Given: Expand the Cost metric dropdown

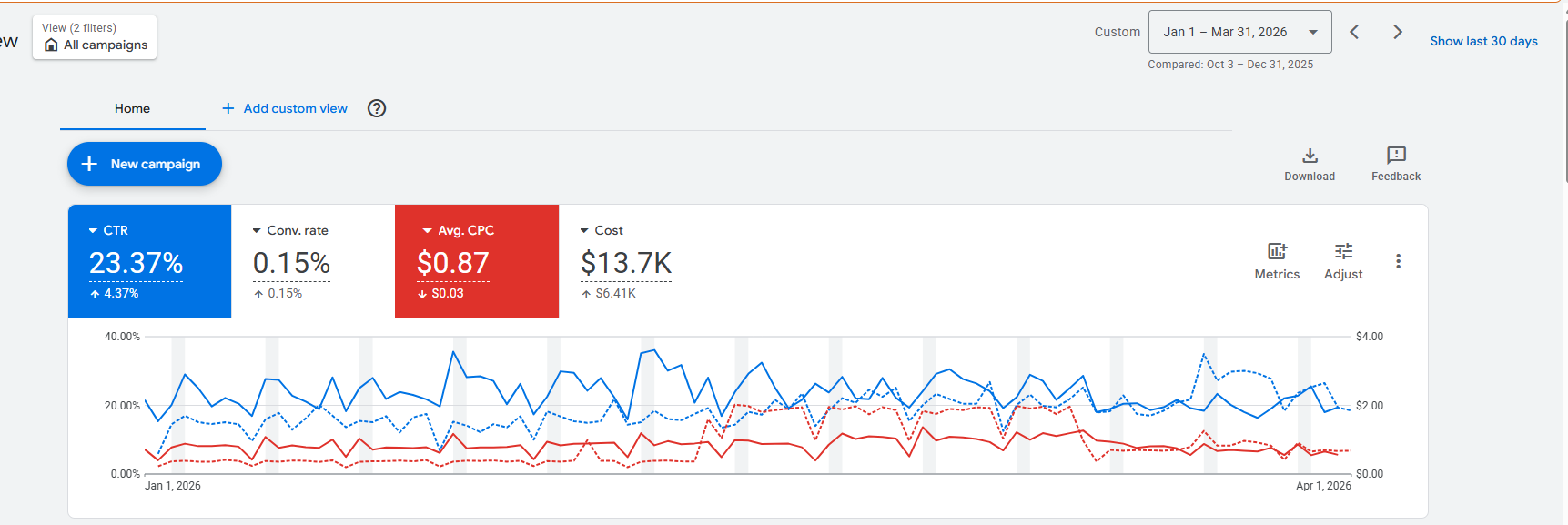Looking at the screenshot, I should [584, 231].
